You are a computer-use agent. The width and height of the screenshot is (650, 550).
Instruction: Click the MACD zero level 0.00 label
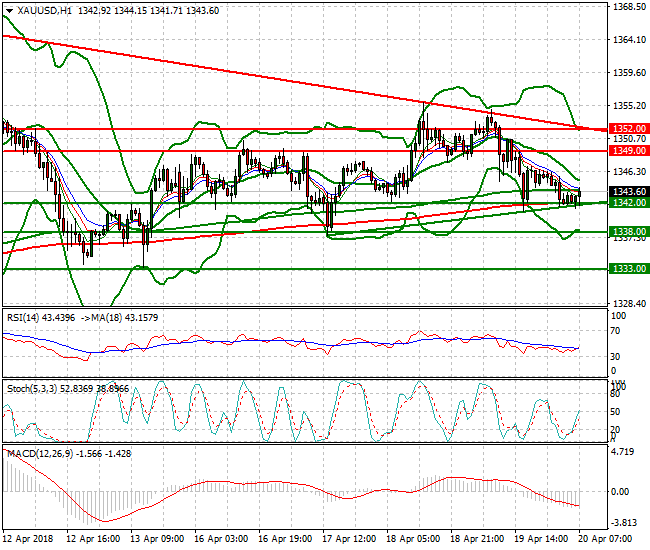[621, 492]
